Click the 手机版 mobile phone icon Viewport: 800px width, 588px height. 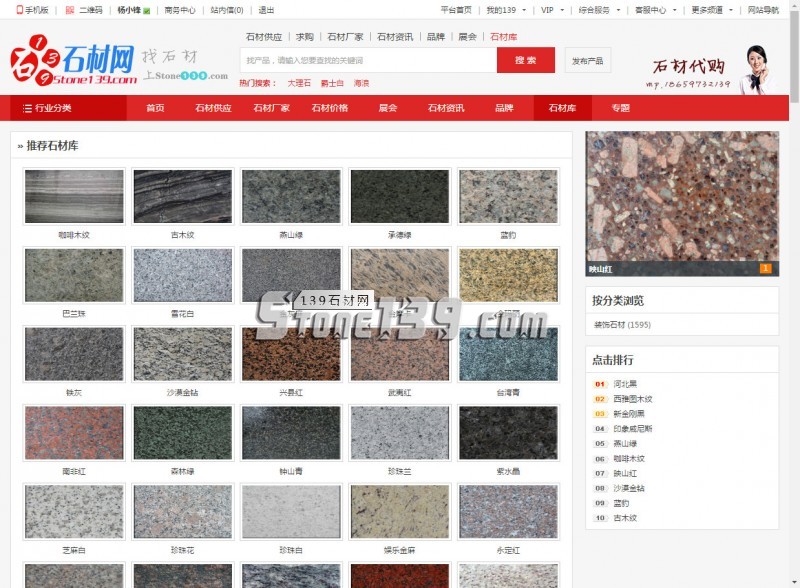point(19,10)
